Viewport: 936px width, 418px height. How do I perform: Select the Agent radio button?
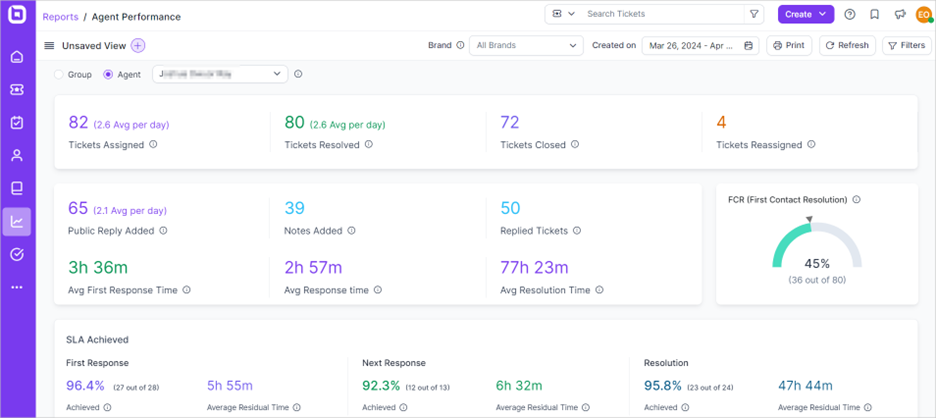pyautogui.click(x=108, y=75)
